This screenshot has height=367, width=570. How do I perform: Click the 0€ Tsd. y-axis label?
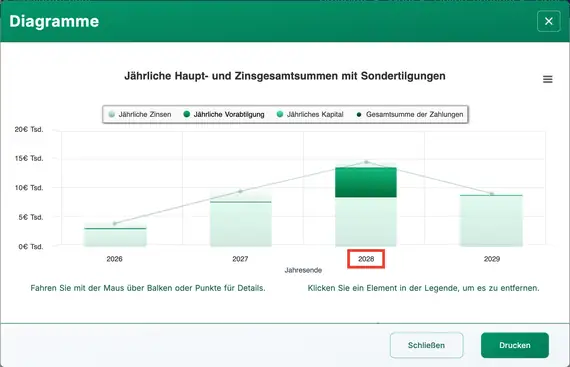tap(31, 247)
